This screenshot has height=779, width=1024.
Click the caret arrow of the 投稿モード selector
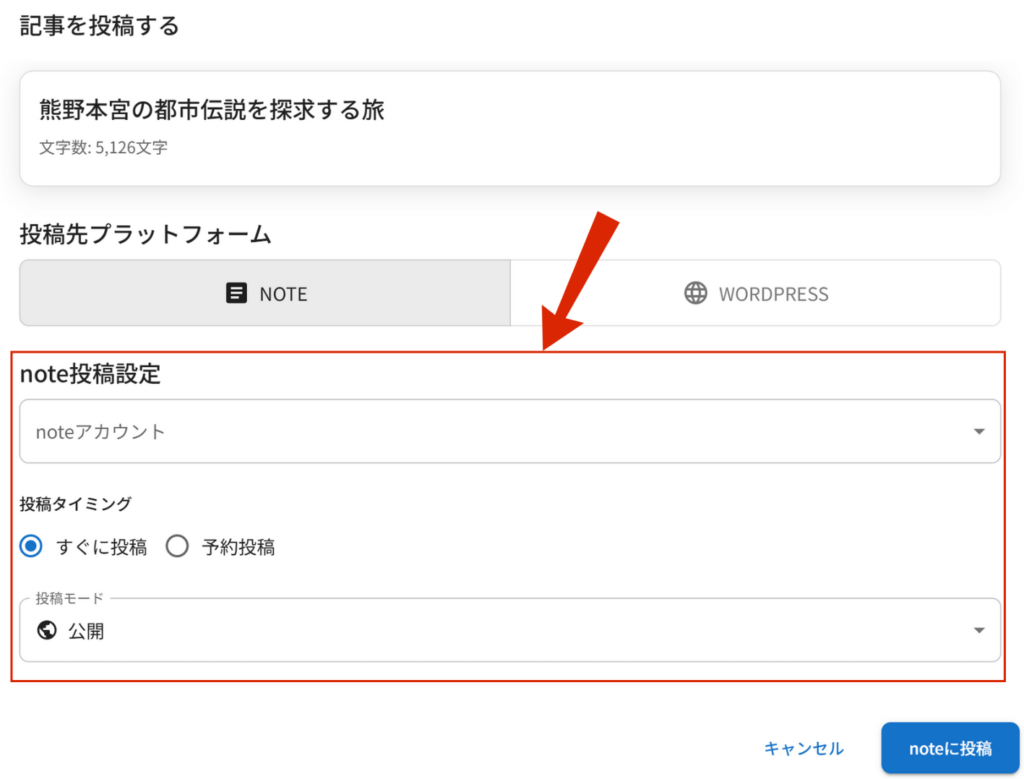click(978, 631)
